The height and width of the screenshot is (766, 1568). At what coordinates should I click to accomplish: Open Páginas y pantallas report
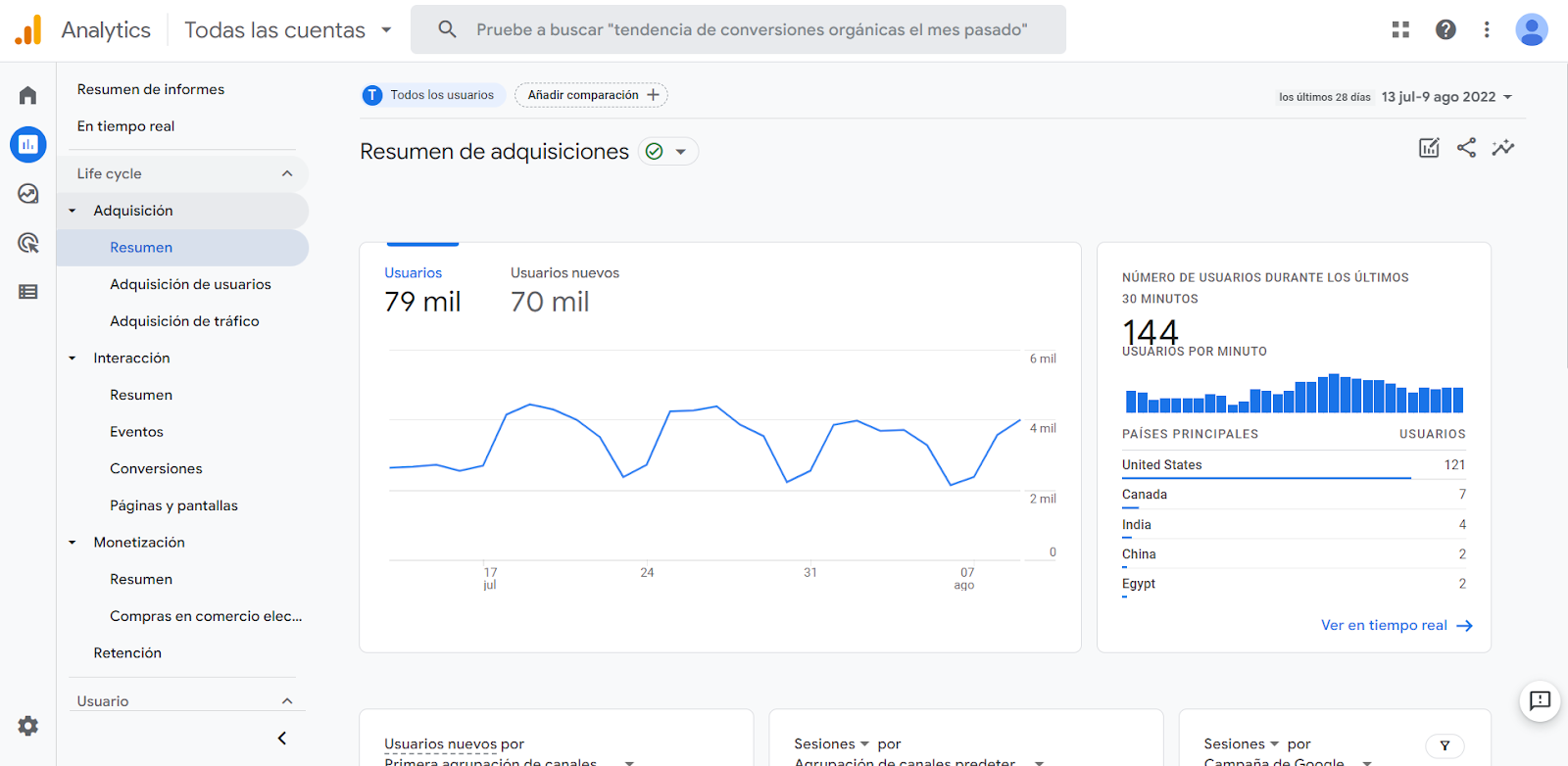coord(173,506)
